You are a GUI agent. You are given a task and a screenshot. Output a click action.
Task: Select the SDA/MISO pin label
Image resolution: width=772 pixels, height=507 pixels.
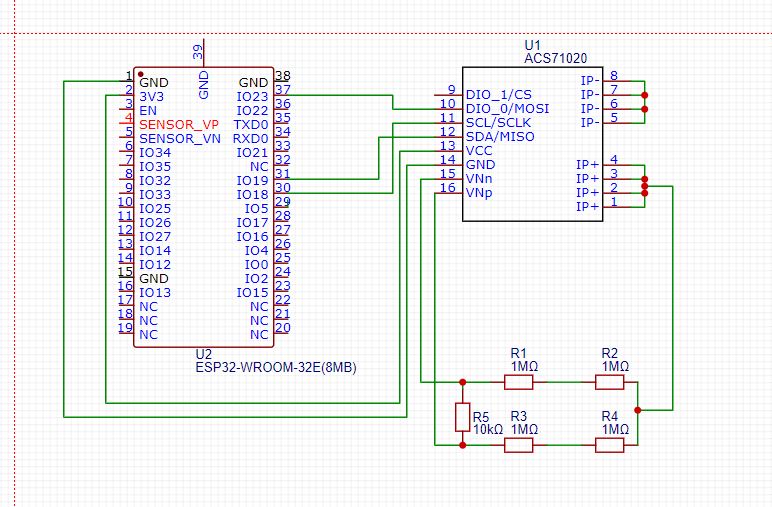tap(500, 136)
